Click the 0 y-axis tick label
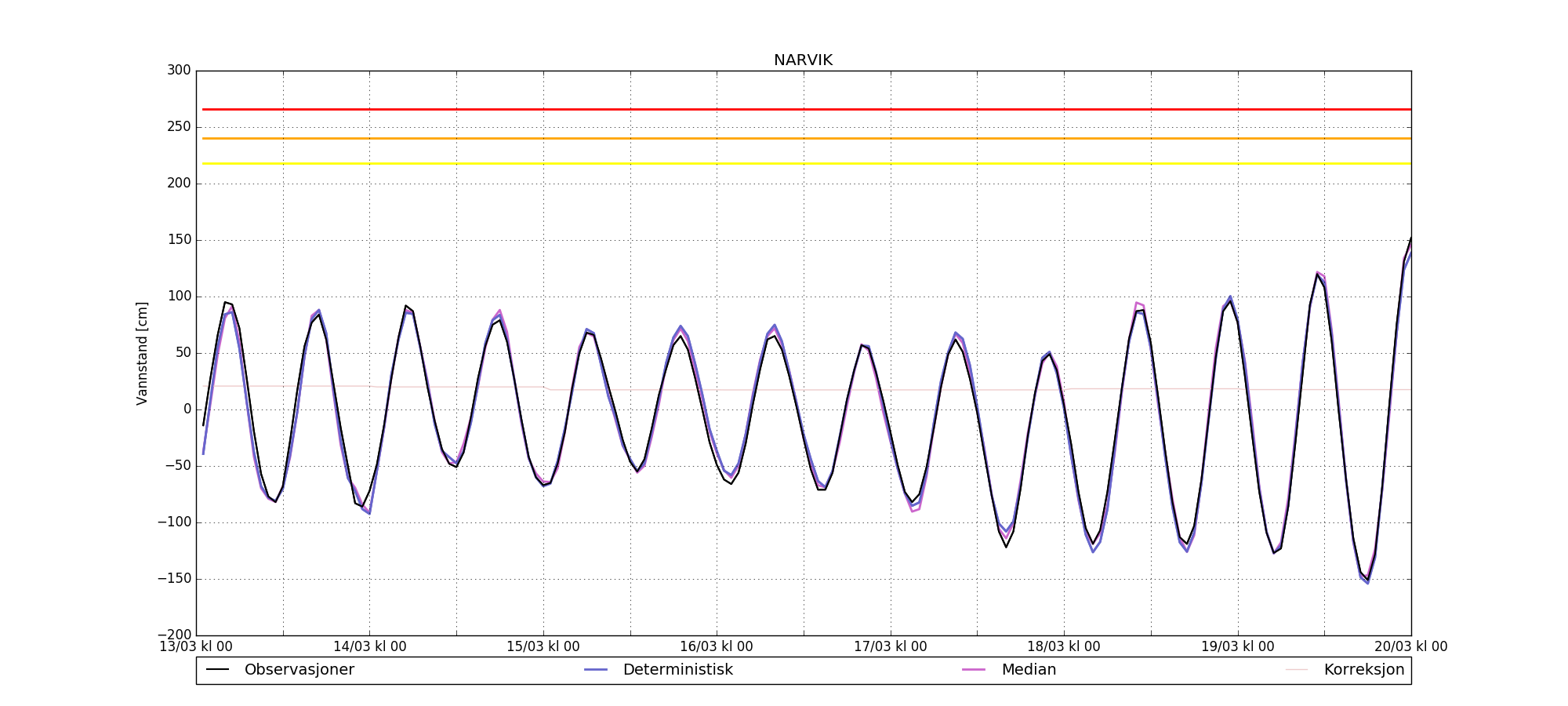 pyautogui.click(x=187, y=409)
